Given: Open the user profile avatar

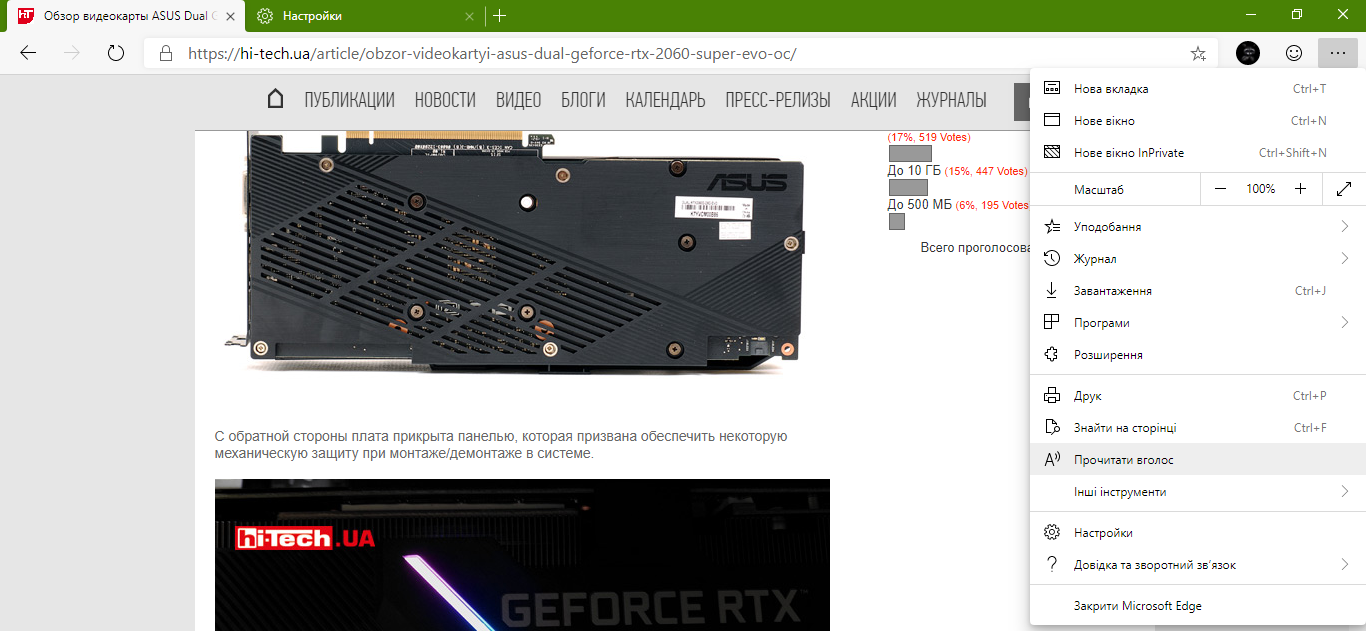Looking at the screenshot, I should tap(1247, 53).
